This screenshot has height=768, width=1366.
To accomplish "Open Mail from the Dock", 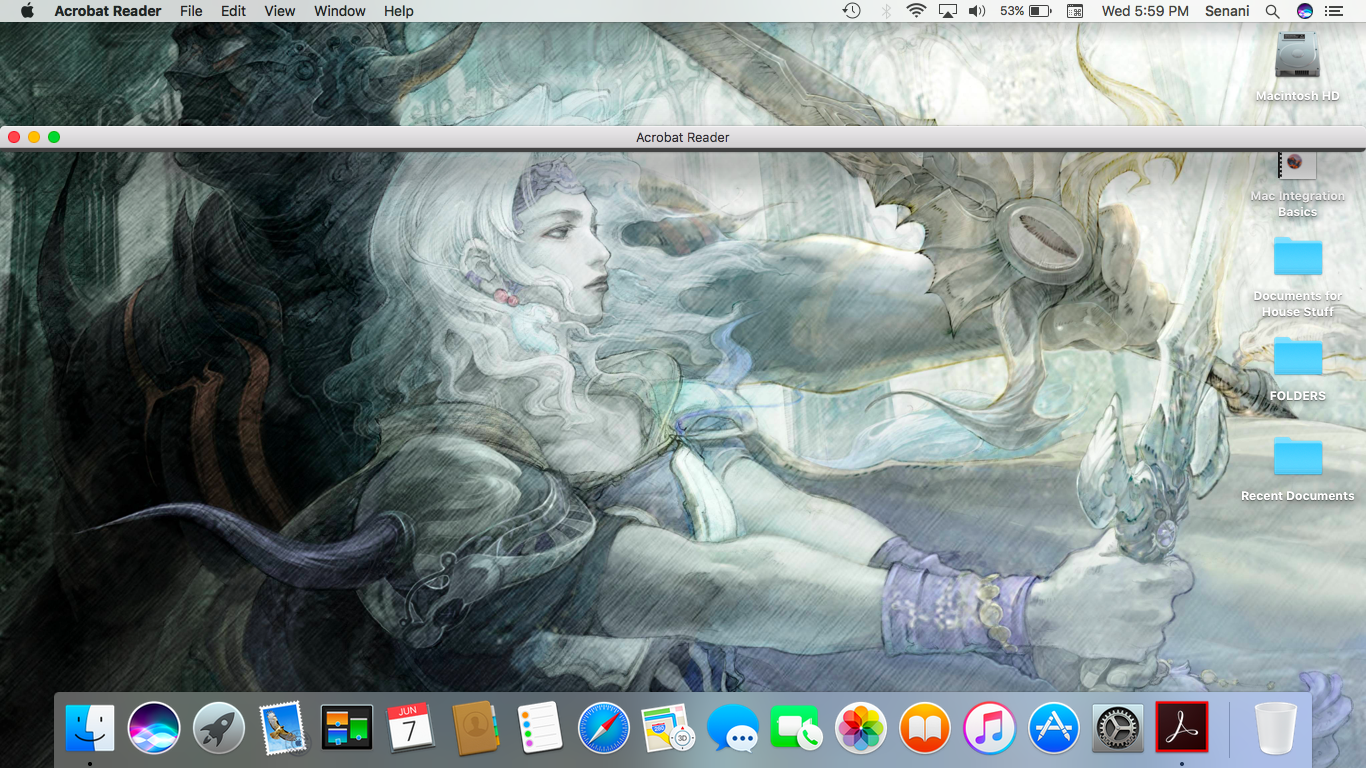I will click(x=283, y=727).
